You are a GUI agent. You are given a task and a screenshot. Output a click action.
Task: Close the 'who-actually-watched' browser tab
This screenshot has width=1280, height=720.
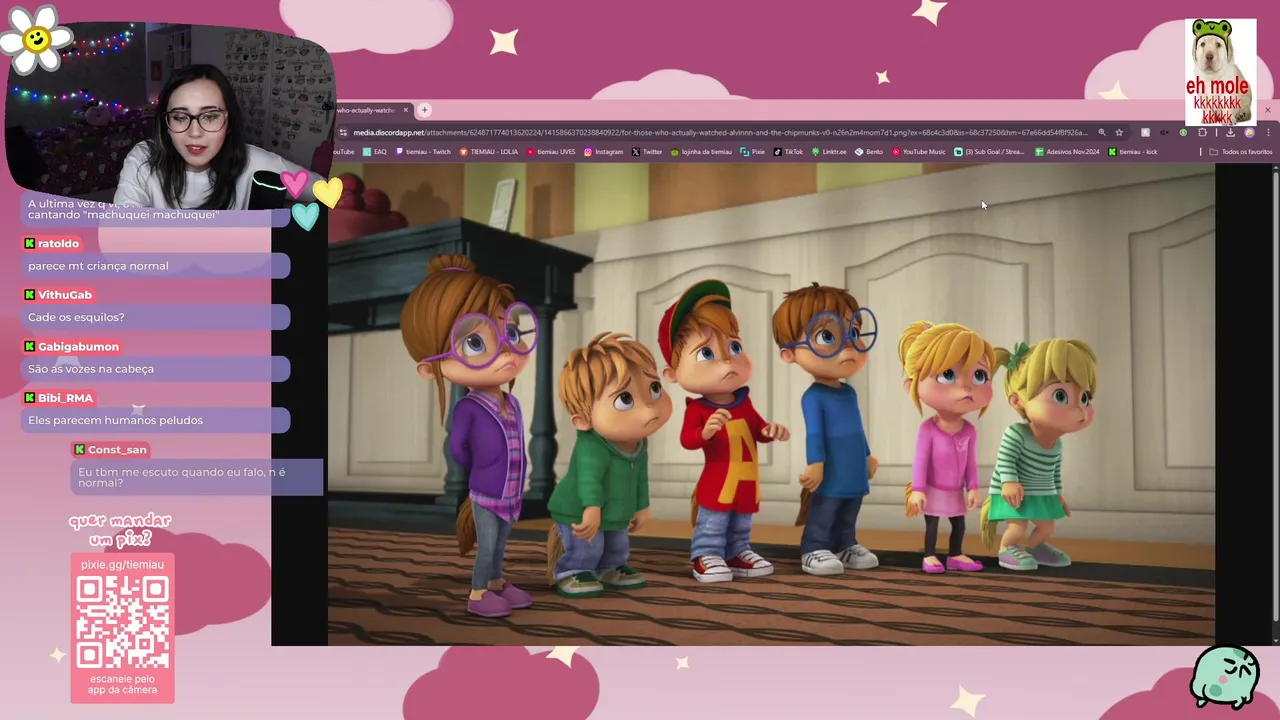pos(406,110)
